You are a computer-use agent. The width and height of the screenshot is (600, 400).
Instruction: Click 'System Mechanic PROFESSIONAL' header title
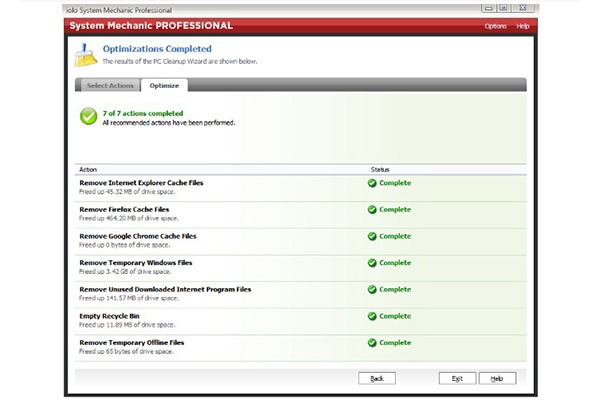151,26
